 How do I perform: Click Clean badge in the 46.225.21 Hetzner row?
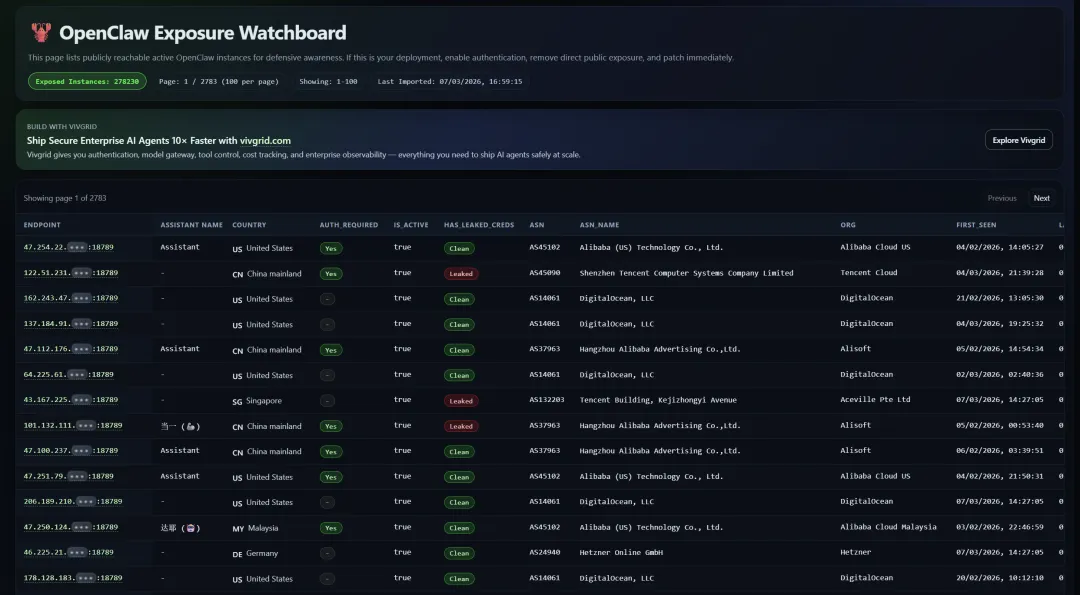pyautogui.click(x=459, y=553)
